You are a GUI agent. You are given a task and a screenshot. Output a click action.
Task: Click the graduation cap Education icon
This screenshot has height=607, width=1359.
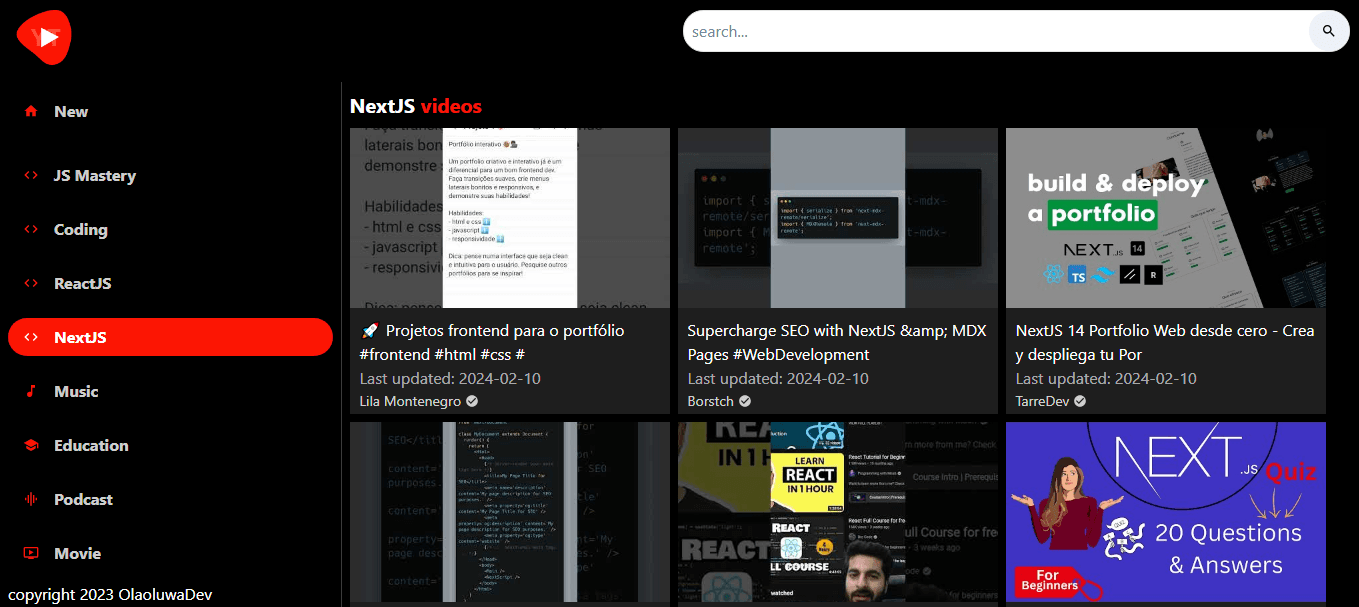(31, 446)
